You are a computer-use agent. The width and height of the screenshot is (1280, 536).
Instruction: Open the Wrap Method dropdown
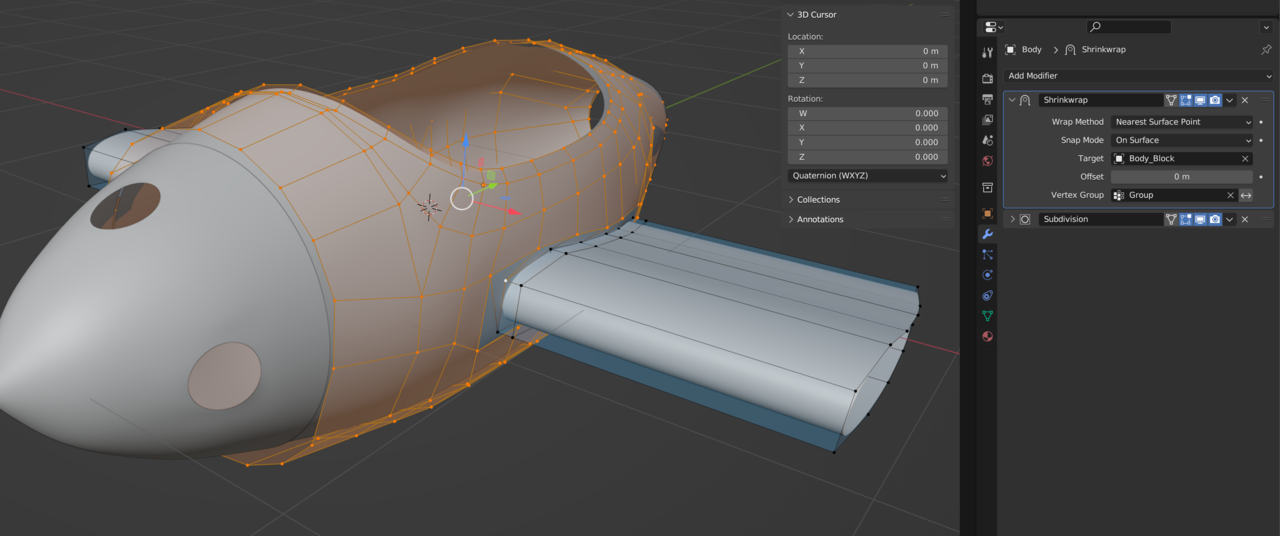(1181, 122)
